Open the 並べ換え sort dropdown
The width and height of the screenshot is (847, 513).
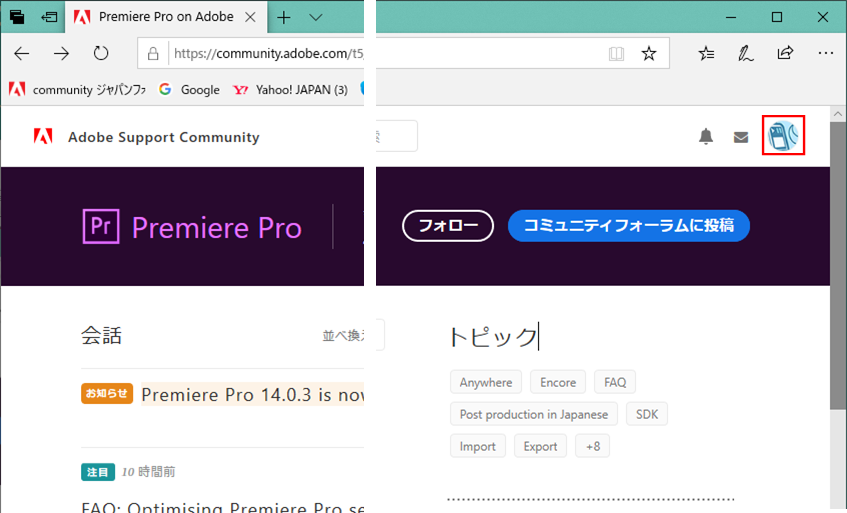pos(346,335)
